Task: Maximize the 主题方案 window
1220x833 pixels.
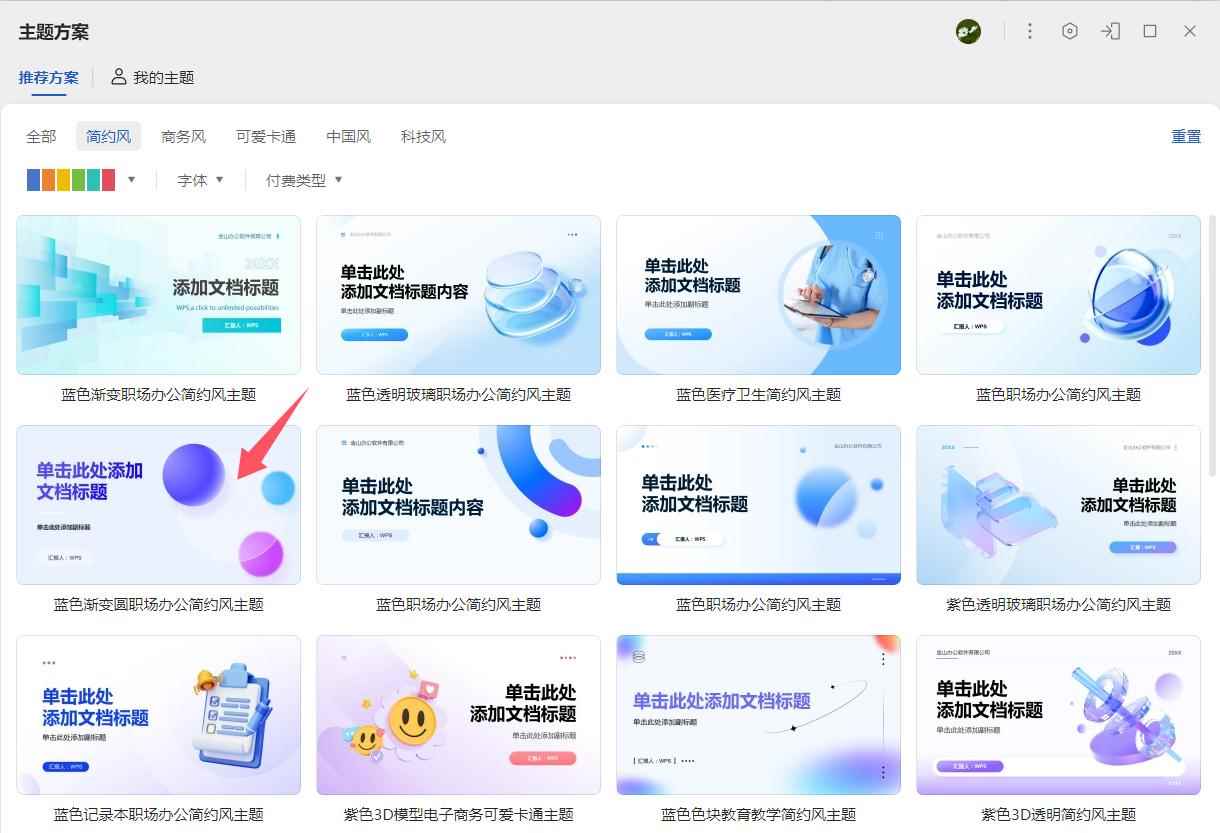Action: 1150,32
